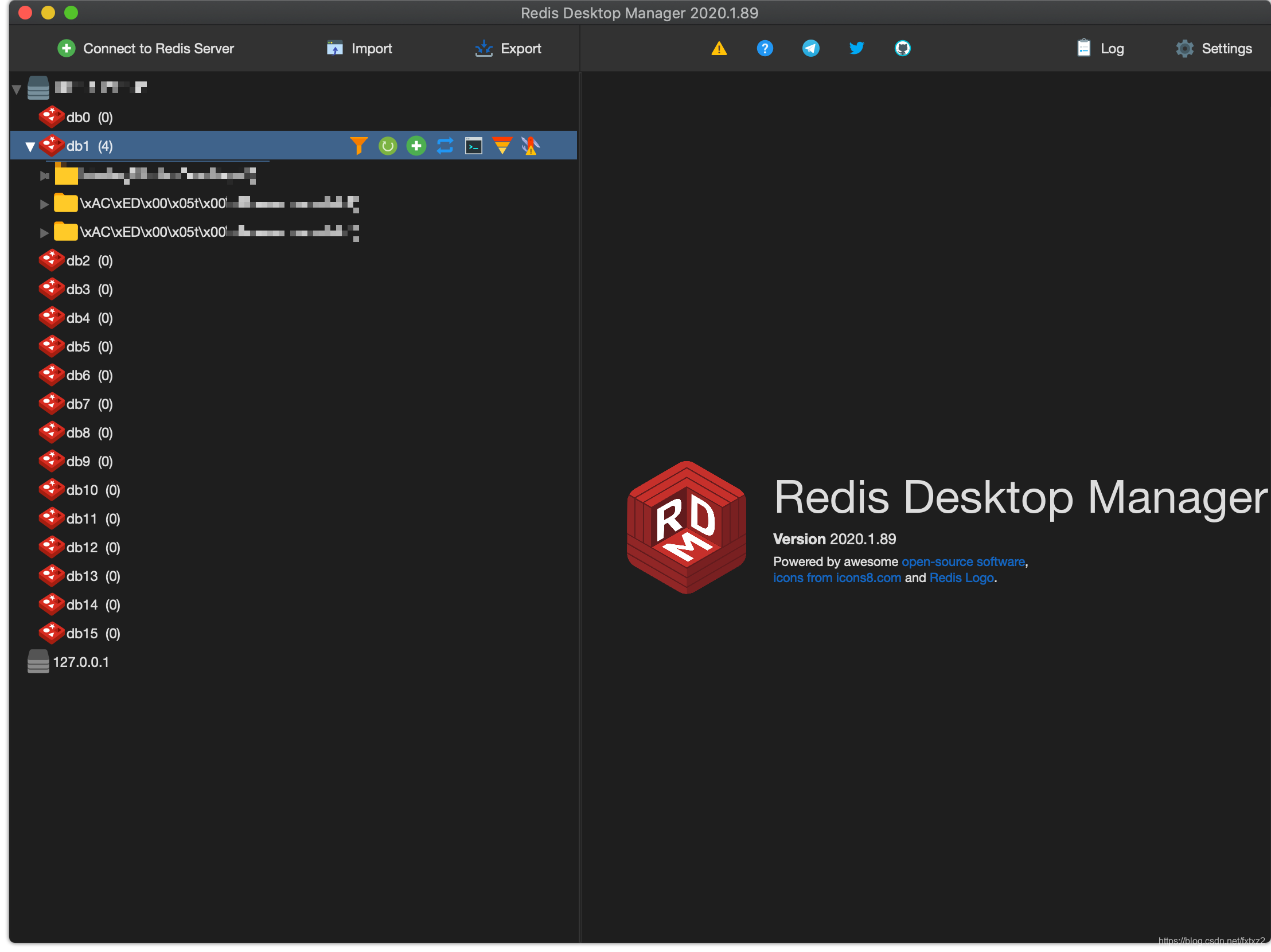1271x952 pixels.
Task: Open the Telegram channel icon
Action: click(x=811, y=48)
